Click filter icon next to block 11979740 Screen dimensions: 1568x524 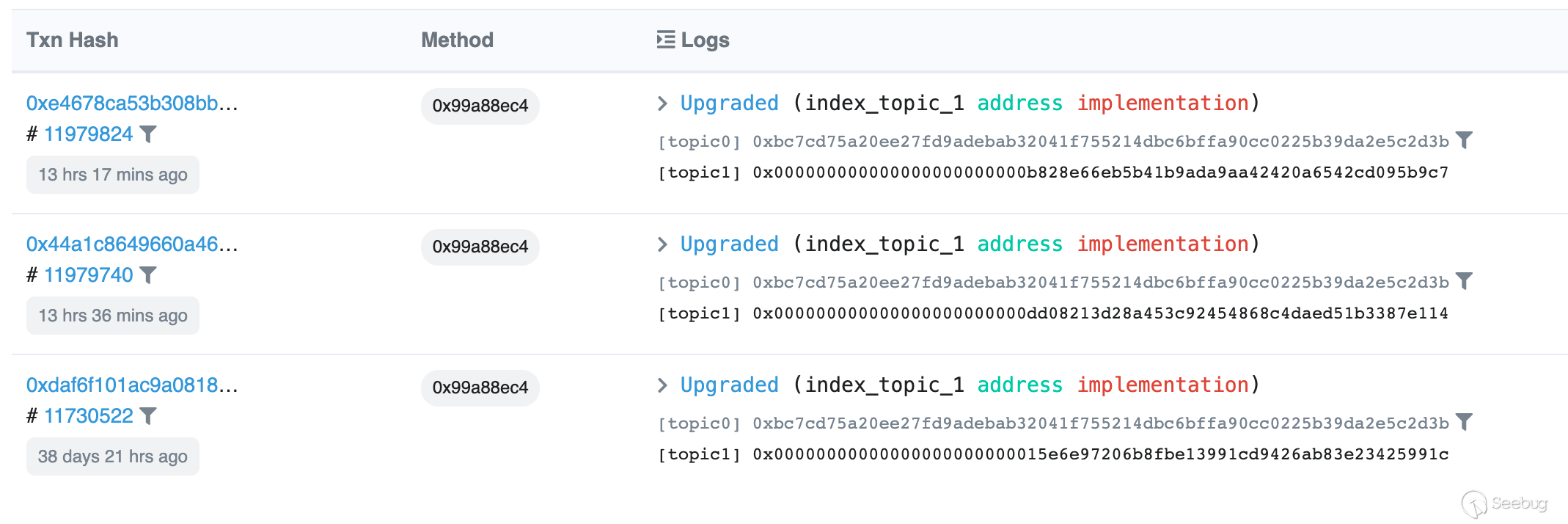tap(148, 275)
